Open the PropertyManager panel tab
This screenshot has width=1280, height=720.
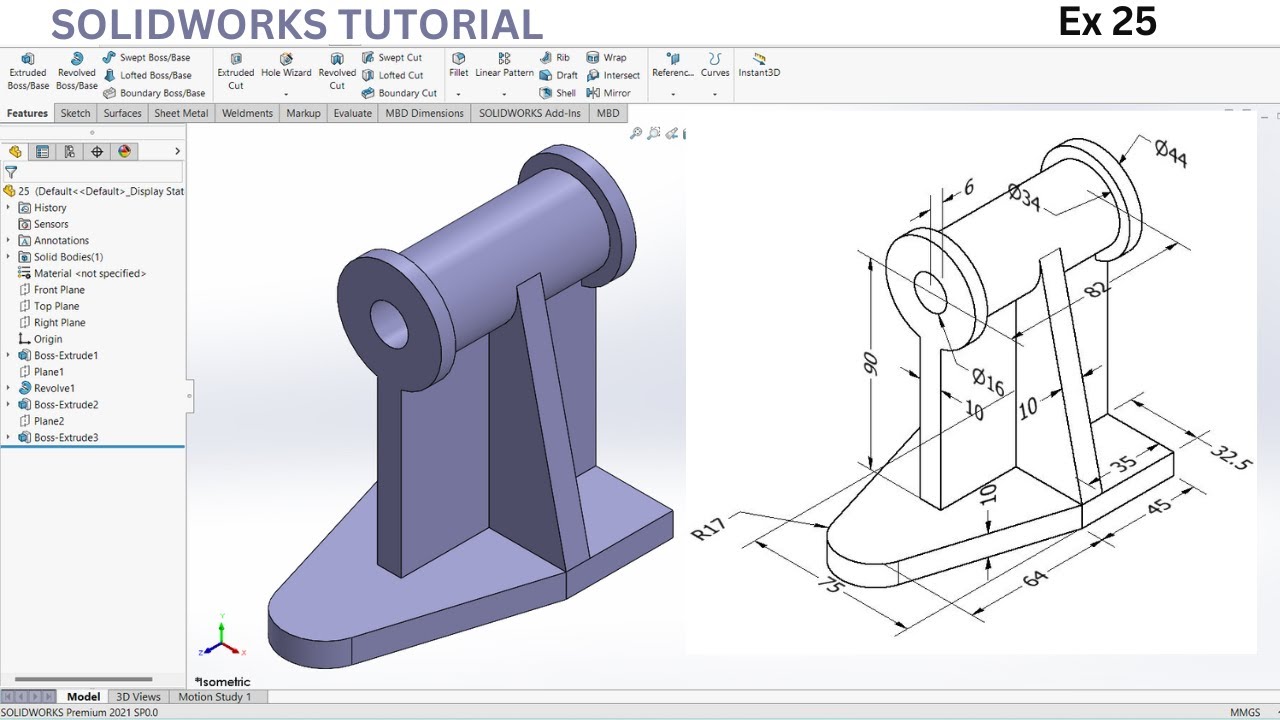42,152
